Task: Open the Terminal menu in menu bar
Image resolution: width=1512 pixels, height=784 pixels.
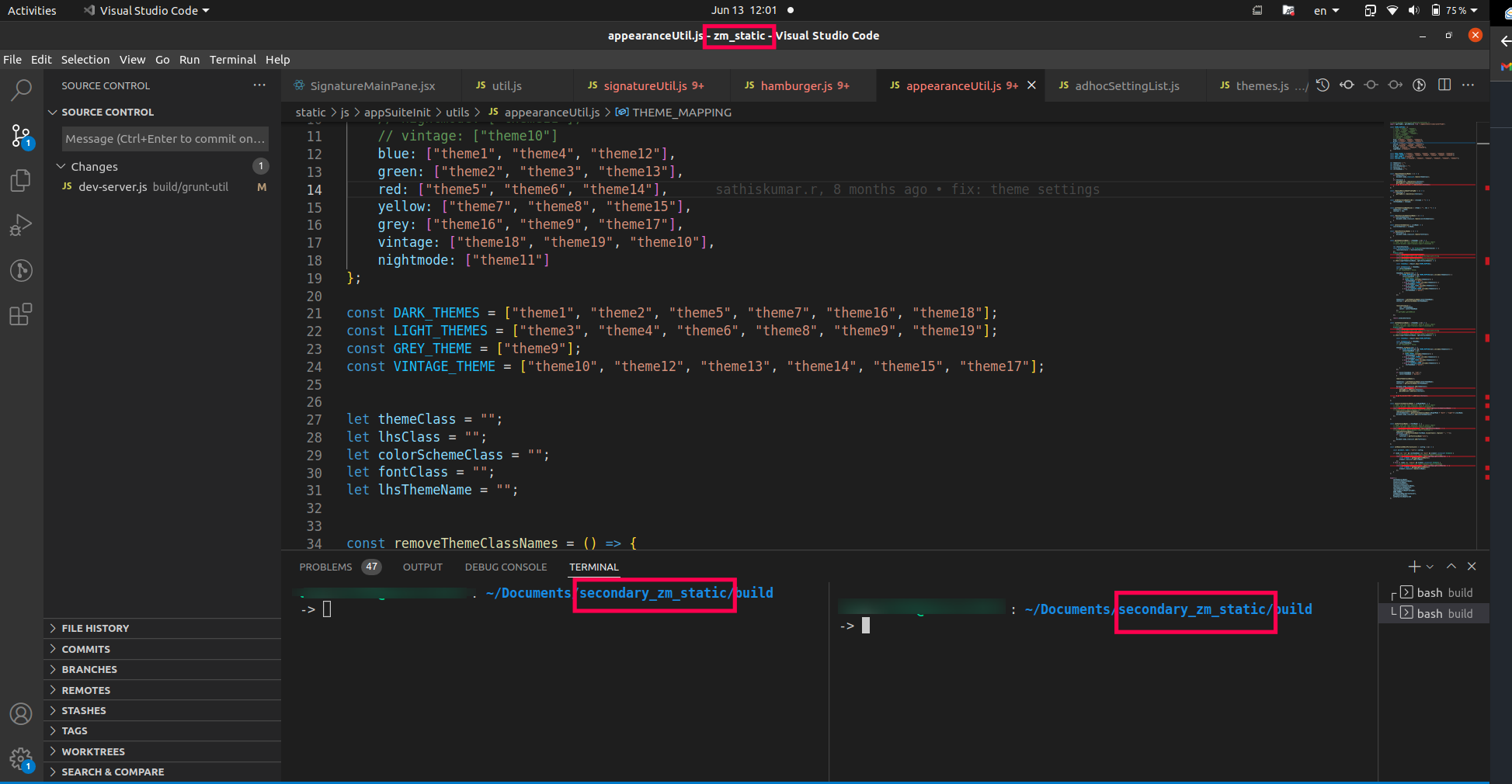Action: click(232, 60)
